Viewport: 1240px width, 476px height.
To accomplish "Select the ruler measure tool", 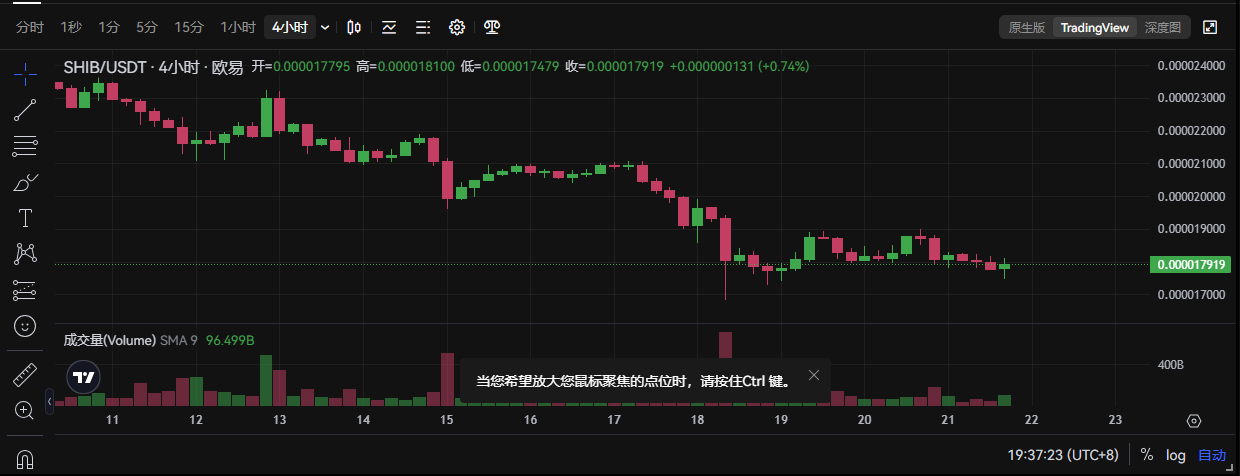I will pyautogui.click(x=25, y=376).
